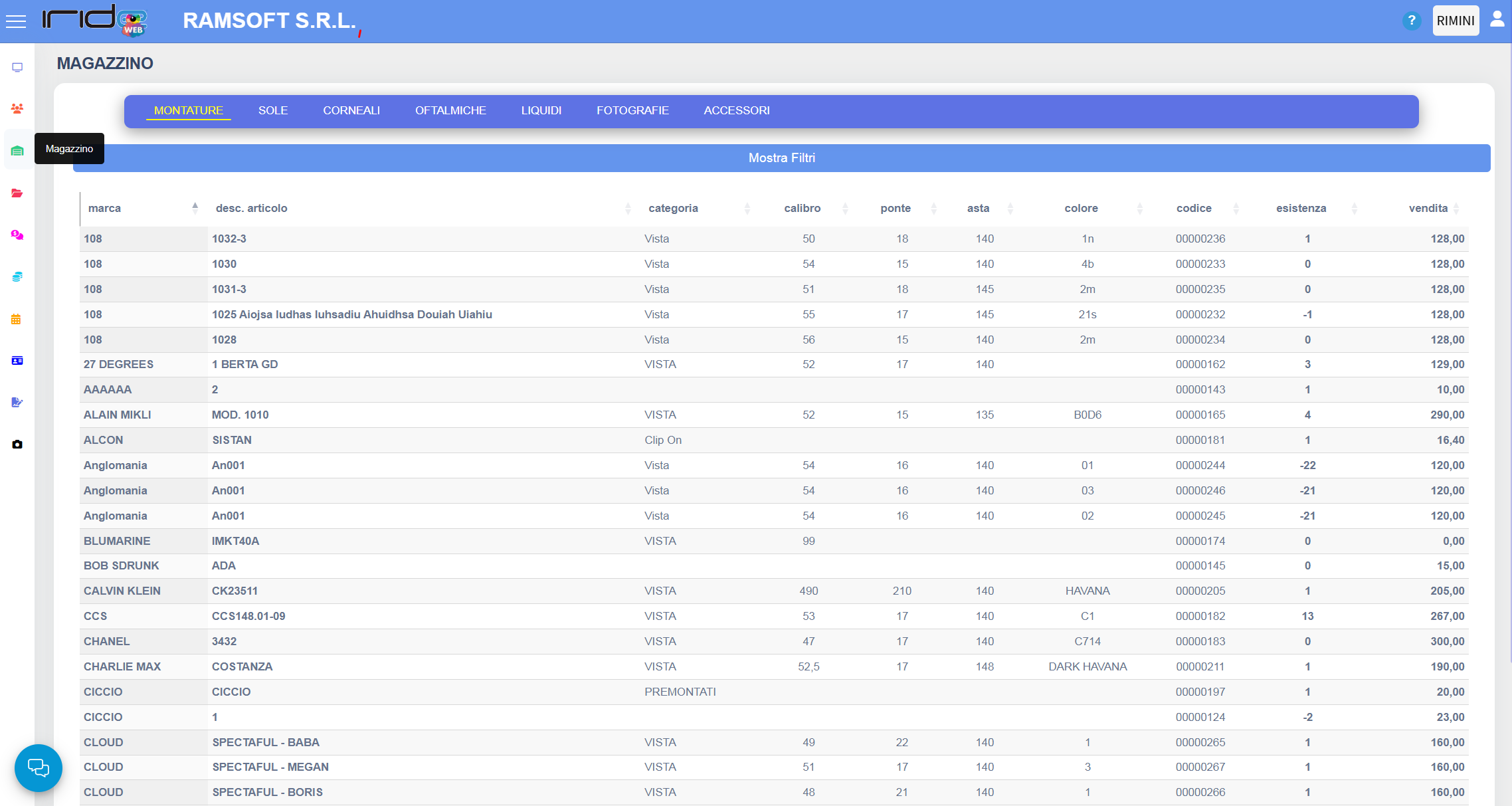Viewport: 1512px width, 806px height.
Task: Switch to the SOLE tab
Action: point(273,110)
